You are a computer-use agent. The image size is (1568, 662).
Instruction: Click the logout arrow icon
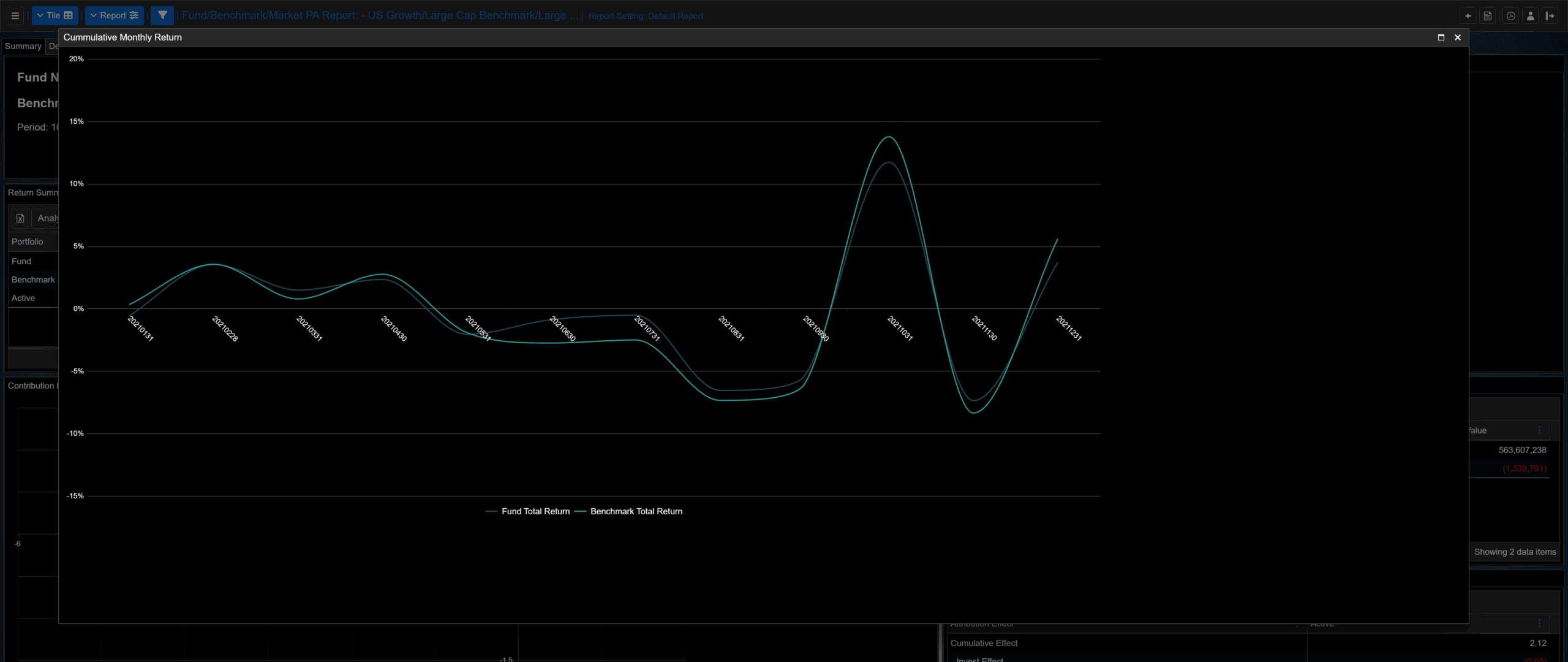pyautogui.click(x=1550, y=16)
